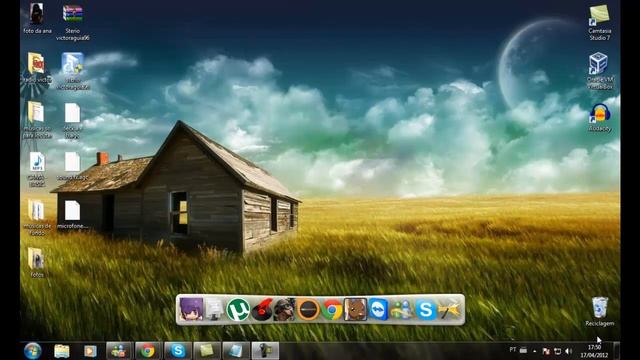Open the Windows Start menu
Screen dimensions: 640x360
coord(33,351)
